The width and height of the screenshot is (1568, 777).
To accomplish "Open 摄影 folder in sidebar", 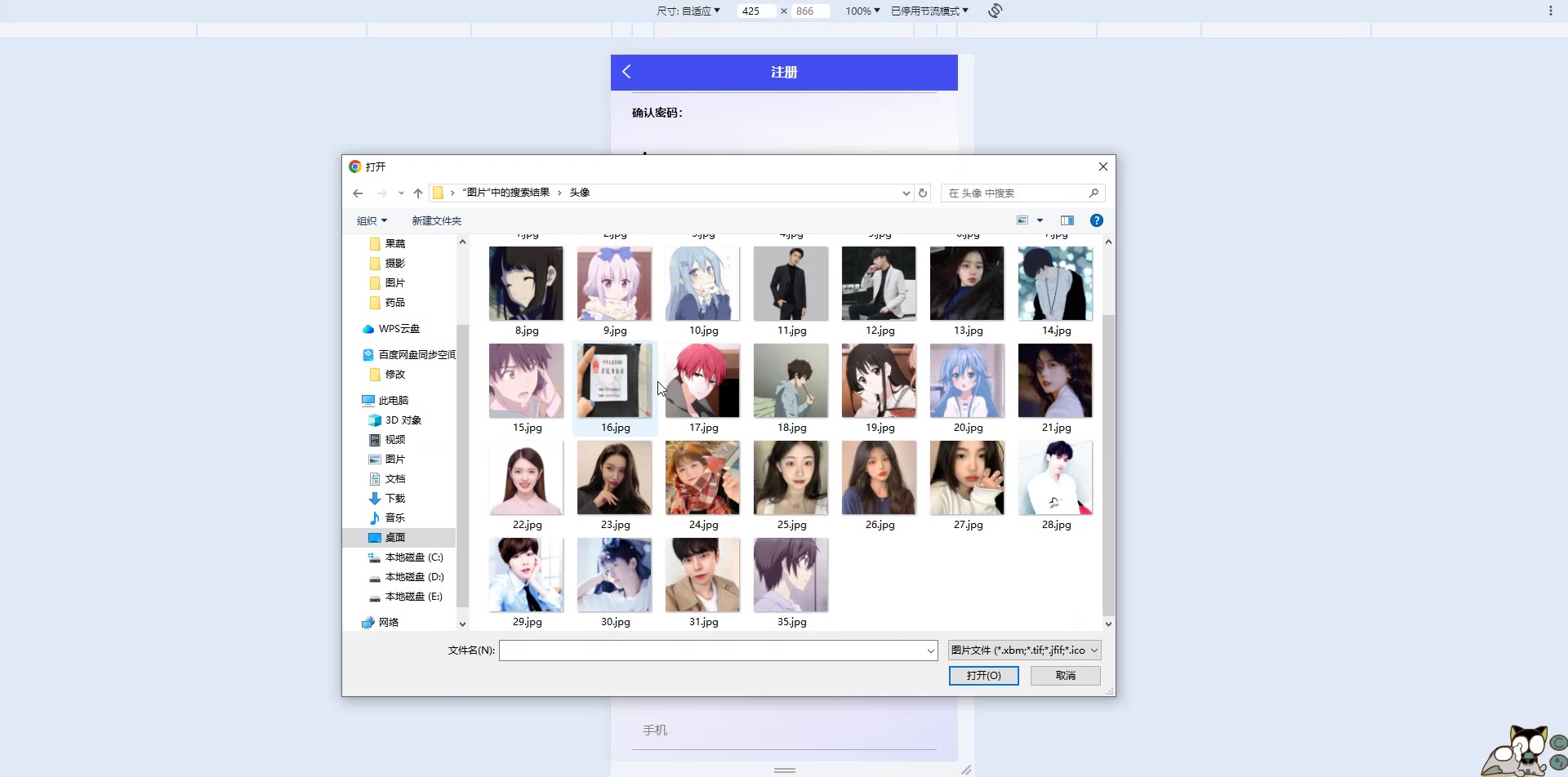I will 387,264.
